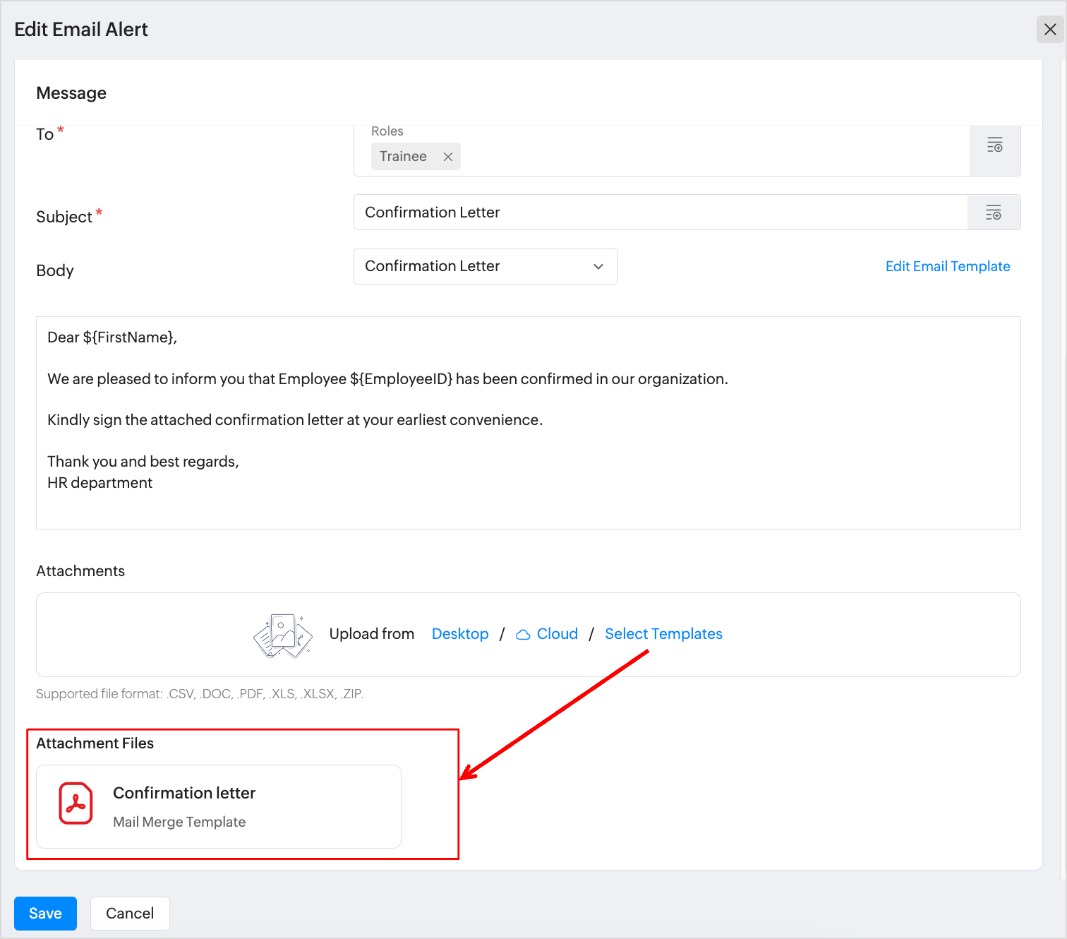Open merge fields icon beside Subject field

994,212
